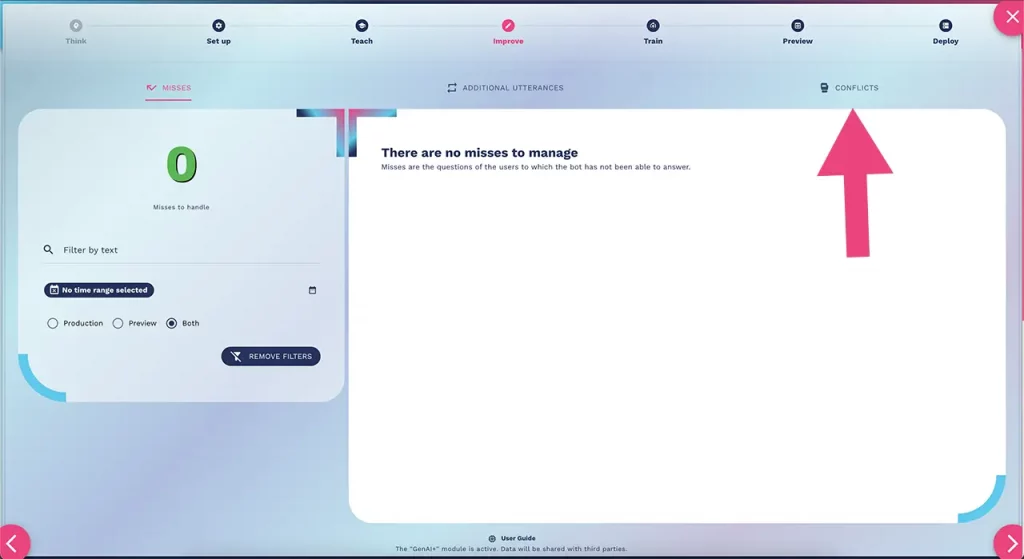
Task: Click the search magnifier icon
Action: coord(48,249)
